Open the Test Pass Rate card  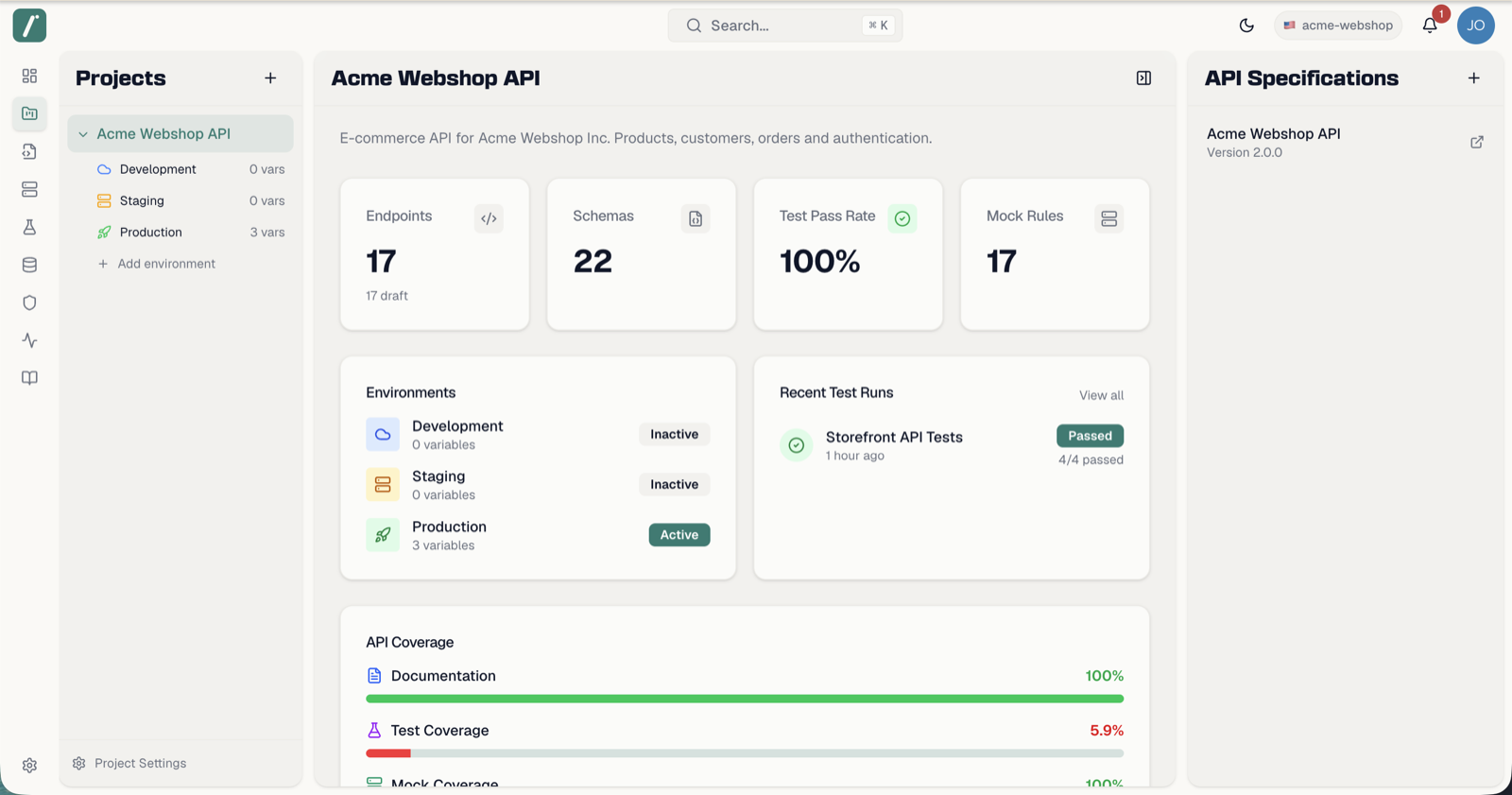848,254
